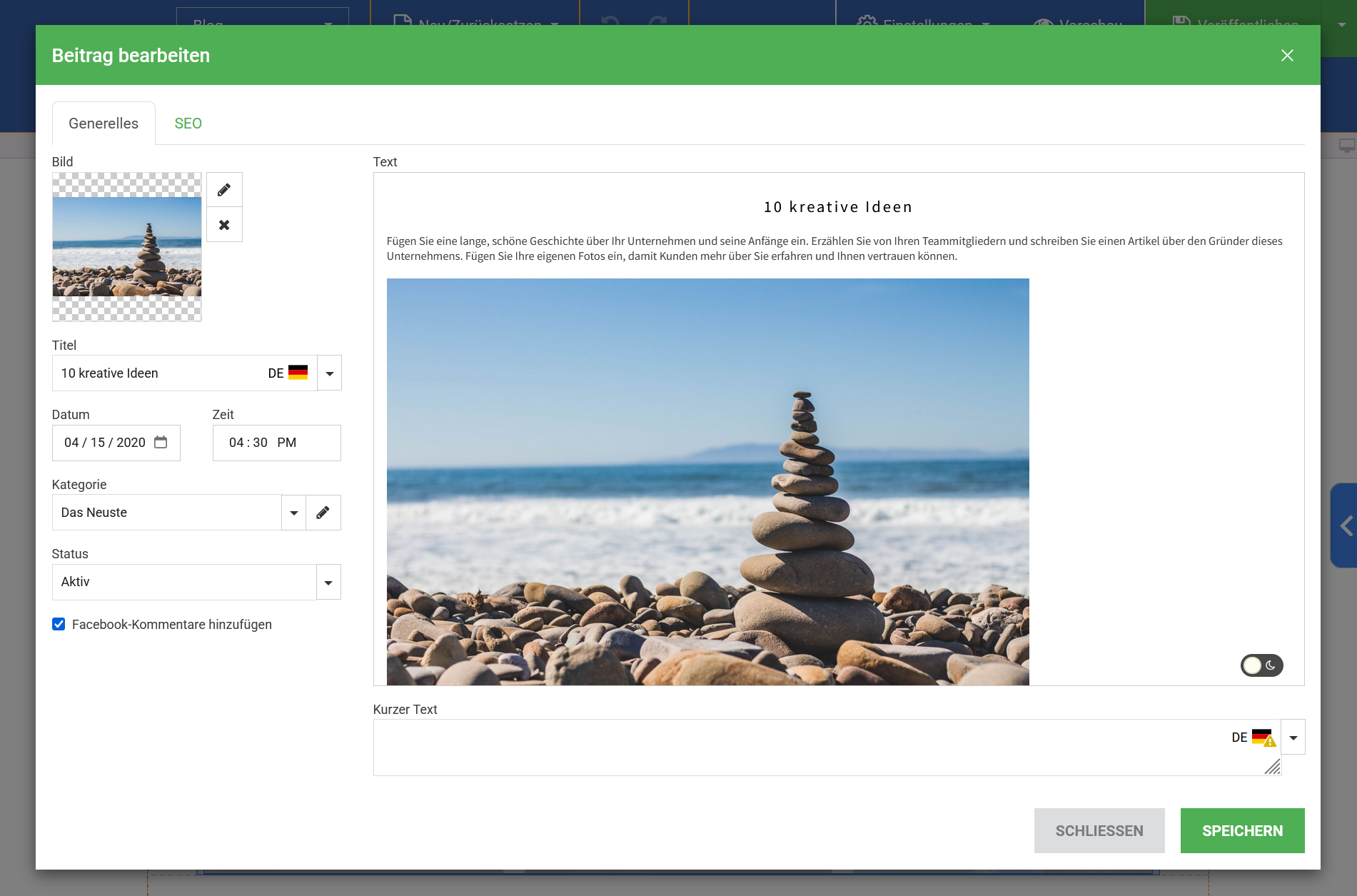
Task: Expand the Kategorie dropdown
Action: pyautogui.click(x=293, y=513)
